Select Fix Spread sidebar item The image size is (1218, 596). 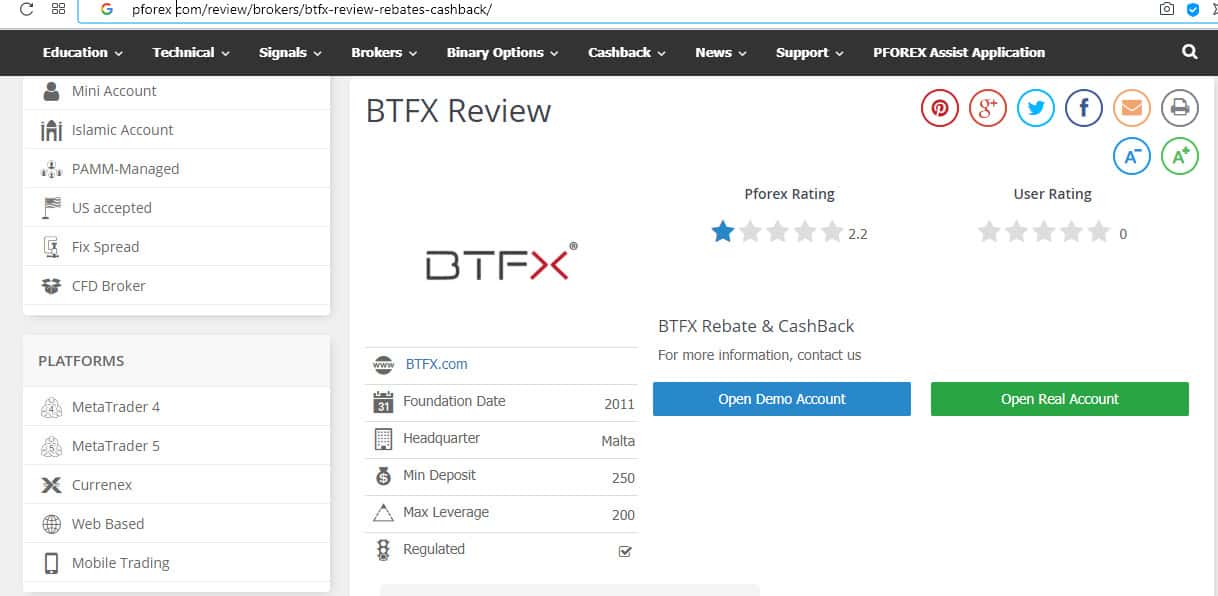click(x=105, y=247)
